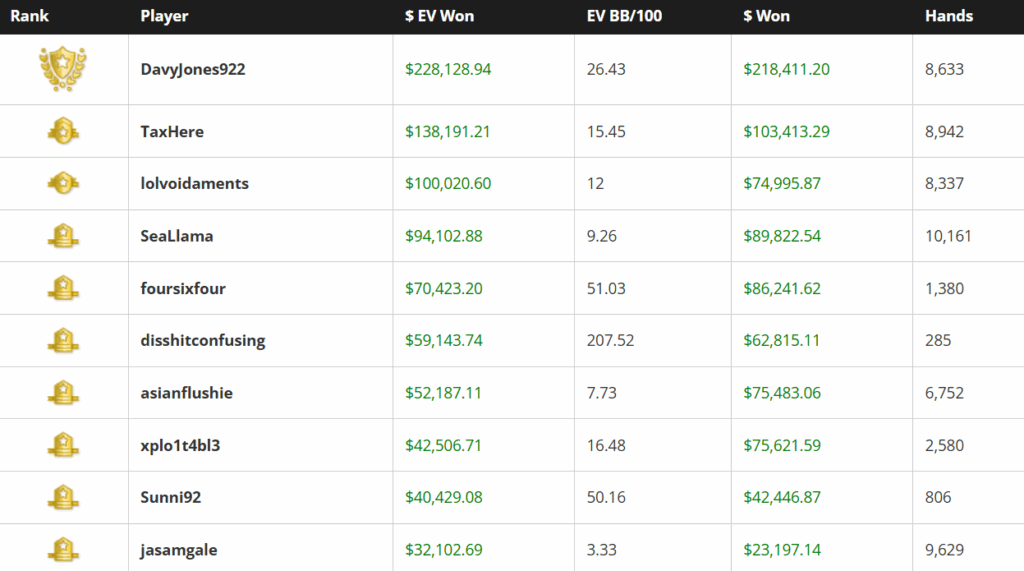Select the player name TaxHere
The width and height of the screenshot is (1024, 571).
coord(172,131)
